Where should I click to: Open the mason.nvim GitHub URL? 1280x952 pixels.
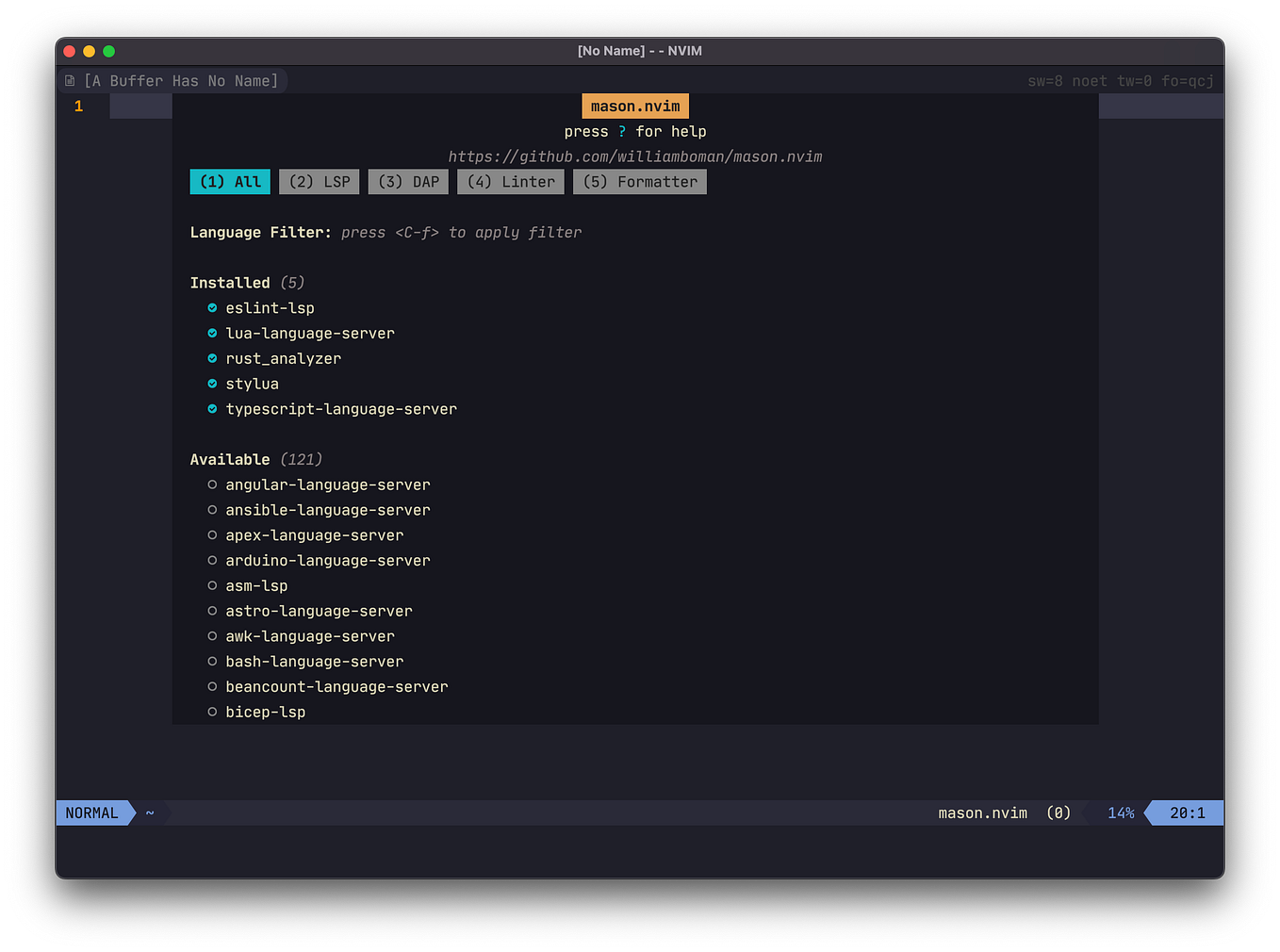pyautogui.click(x=635, y=156)
